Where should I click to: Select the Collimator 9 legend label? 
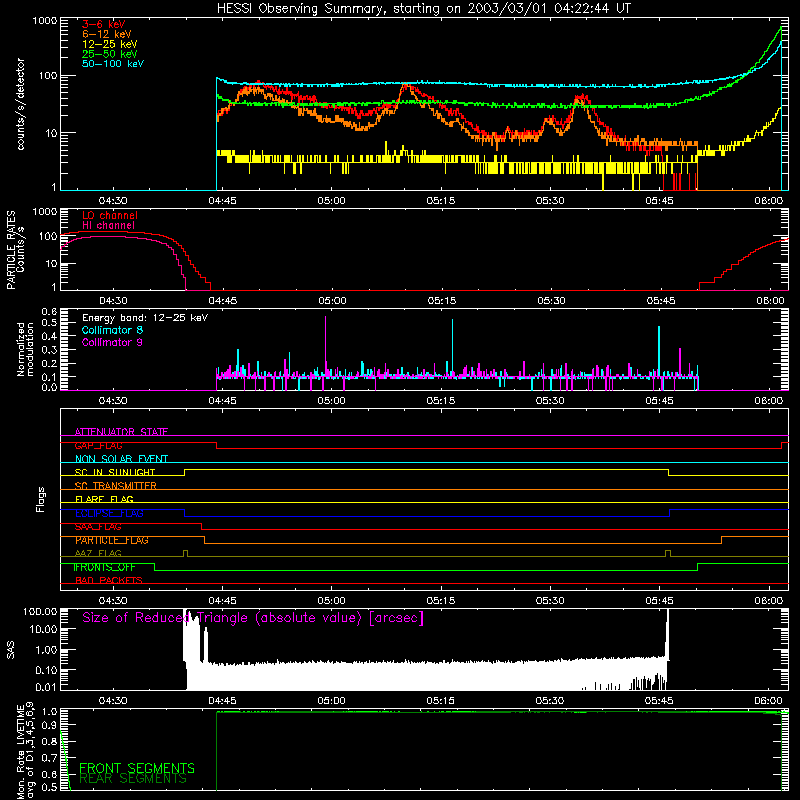(x=112, y=342)
